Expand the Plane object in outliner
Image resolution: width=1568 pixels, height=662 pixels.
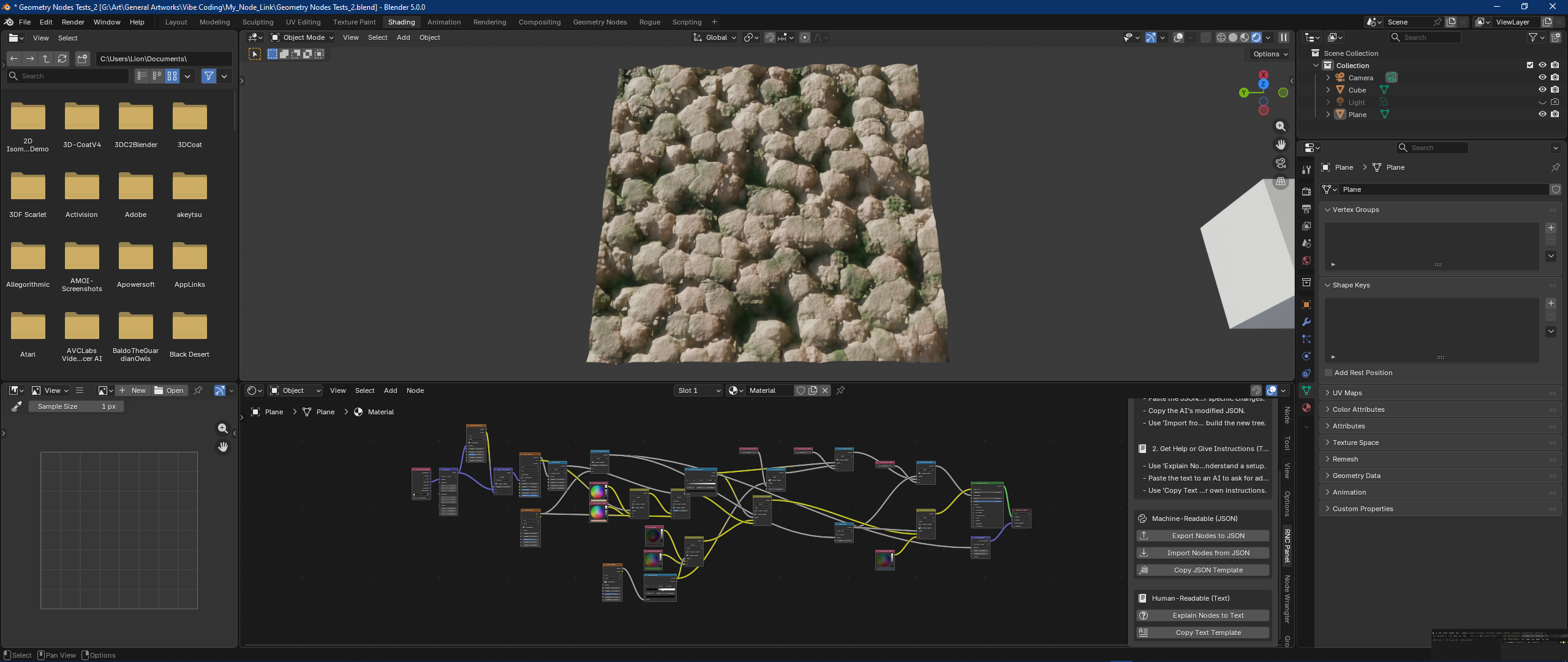click(1327, 115)
